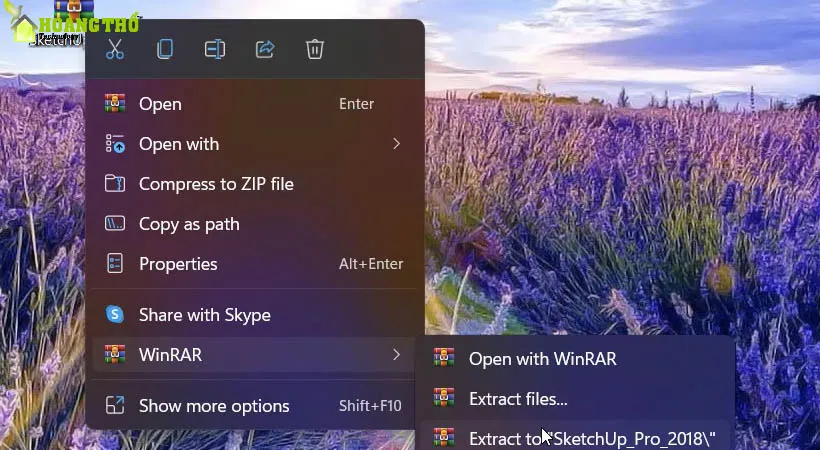820x450 pixels.
Task: Click the path icon beside Copy as path
Action: click(x=115, y=224)
